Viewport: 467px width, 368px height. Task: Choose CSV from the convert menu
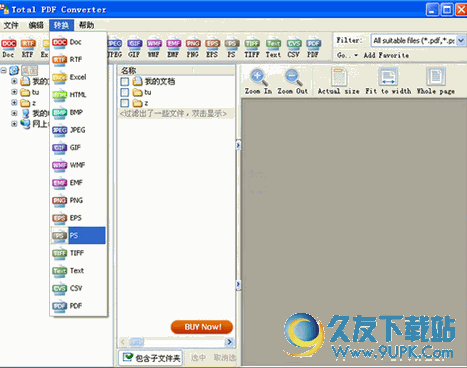[x=78, y=288]
